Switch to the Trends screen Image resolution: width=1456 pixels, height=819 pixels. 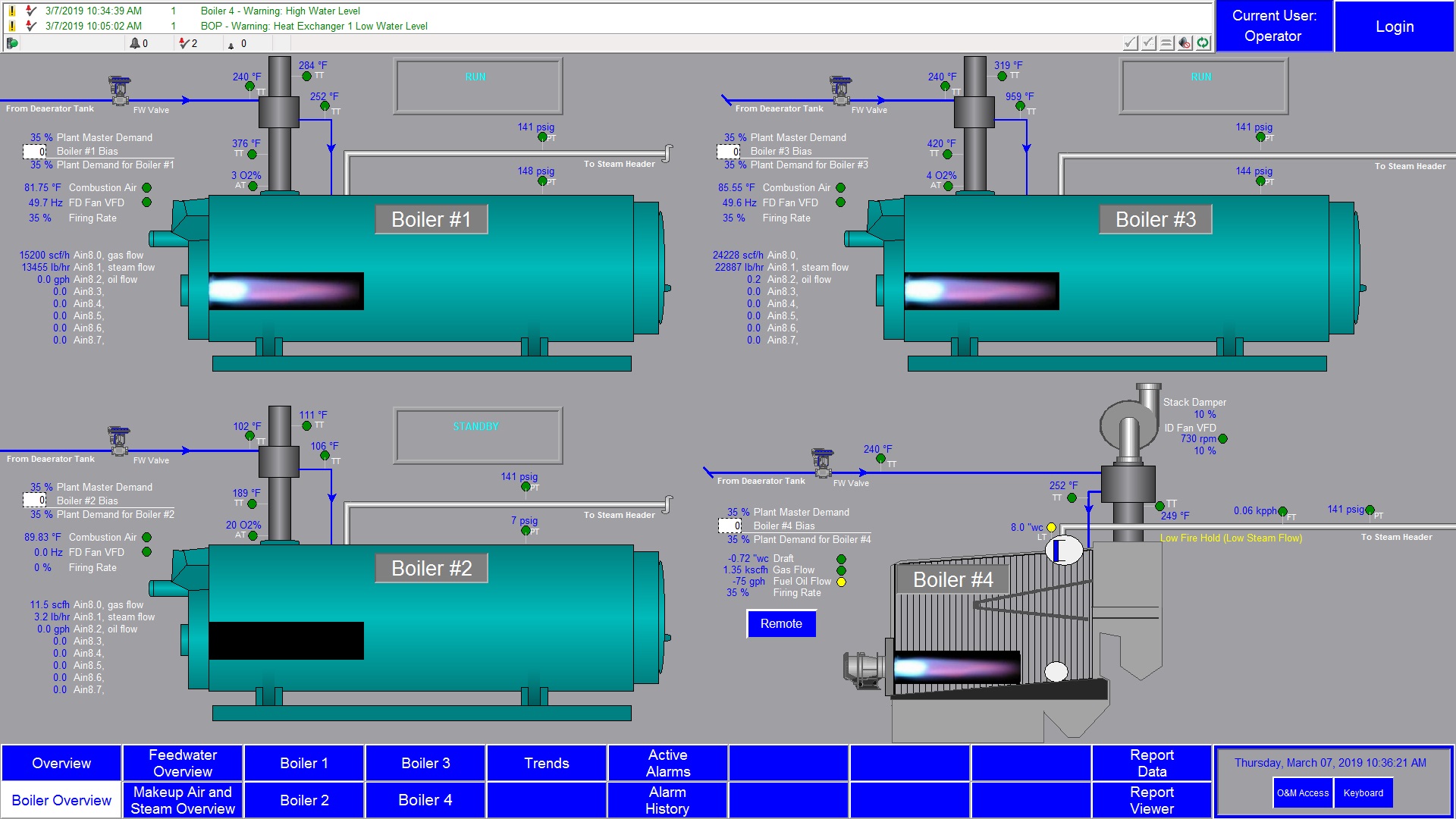coord(546,763)
